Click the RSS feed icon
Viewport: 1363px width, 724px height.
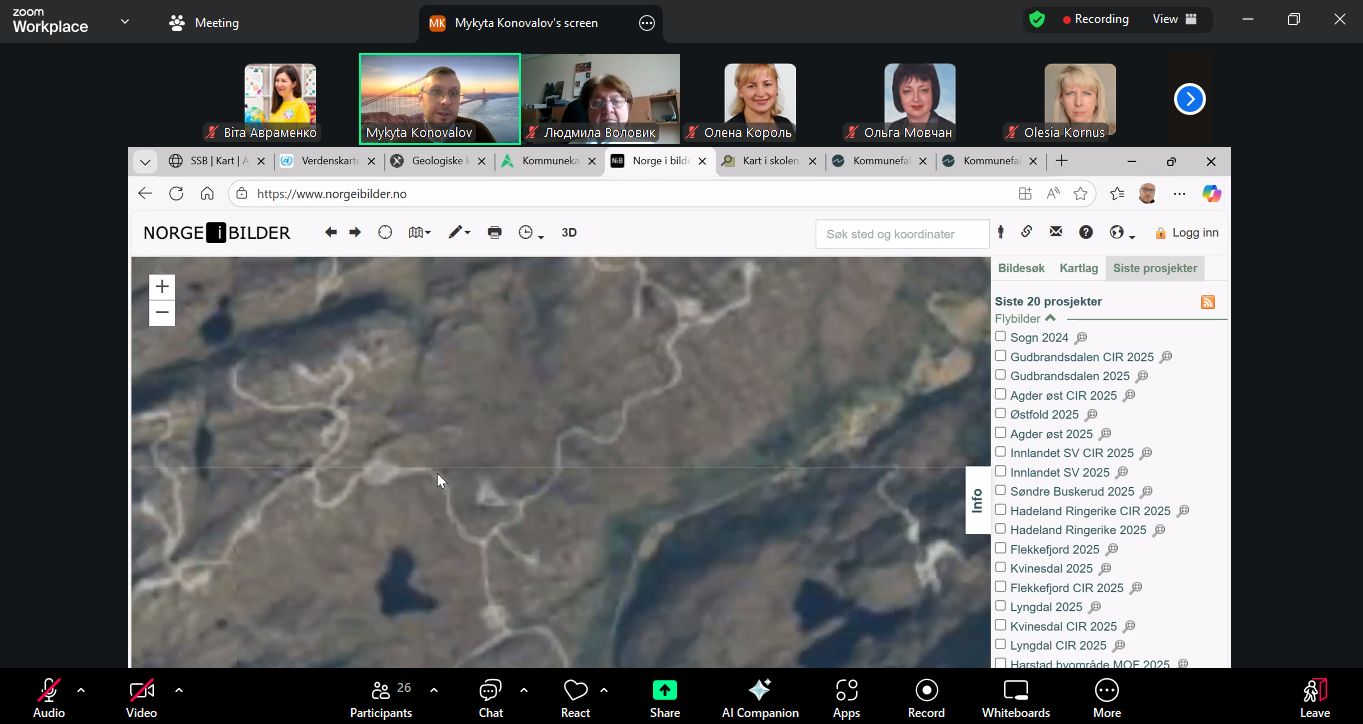click(1208, 302)
